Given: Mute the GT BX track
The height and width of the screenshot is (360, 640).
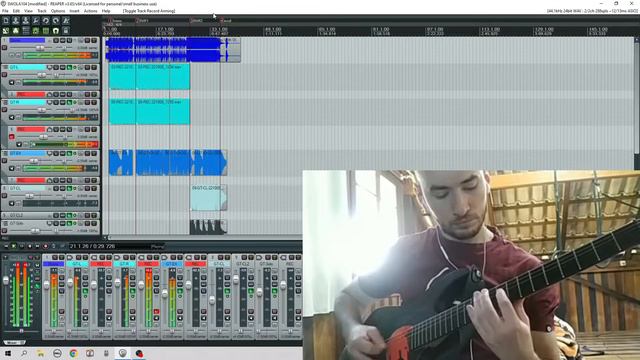Looking at the screenshot, I should pyautogui.click(x=87, y=153).
